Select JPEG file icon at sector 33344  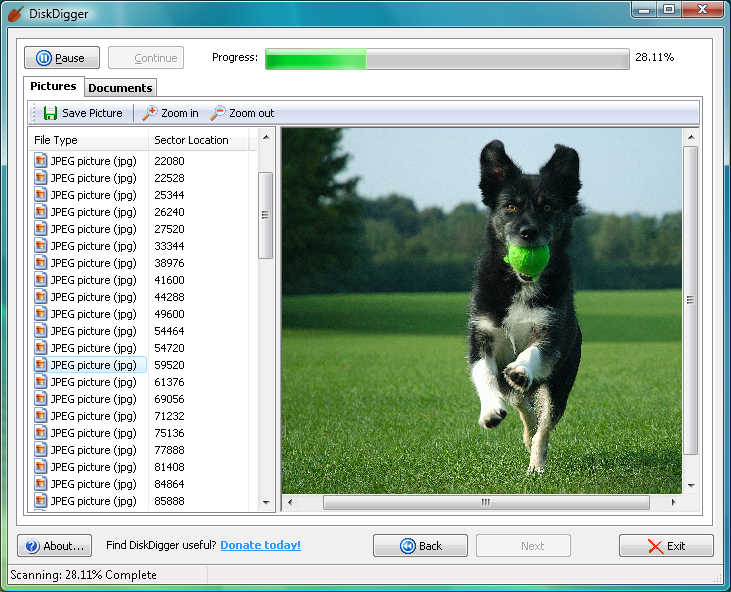[x=41, y=246]
